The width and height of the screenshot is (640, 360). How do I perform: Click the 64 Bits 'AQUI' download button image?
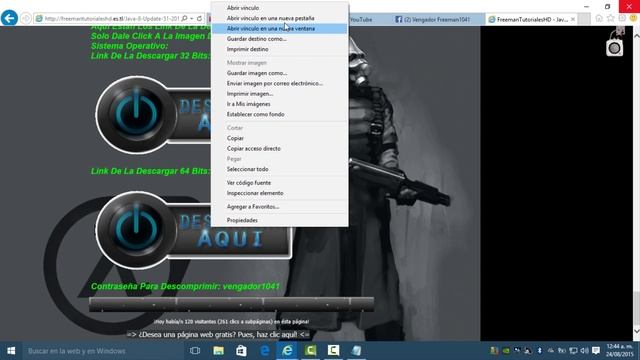point(194,230)
